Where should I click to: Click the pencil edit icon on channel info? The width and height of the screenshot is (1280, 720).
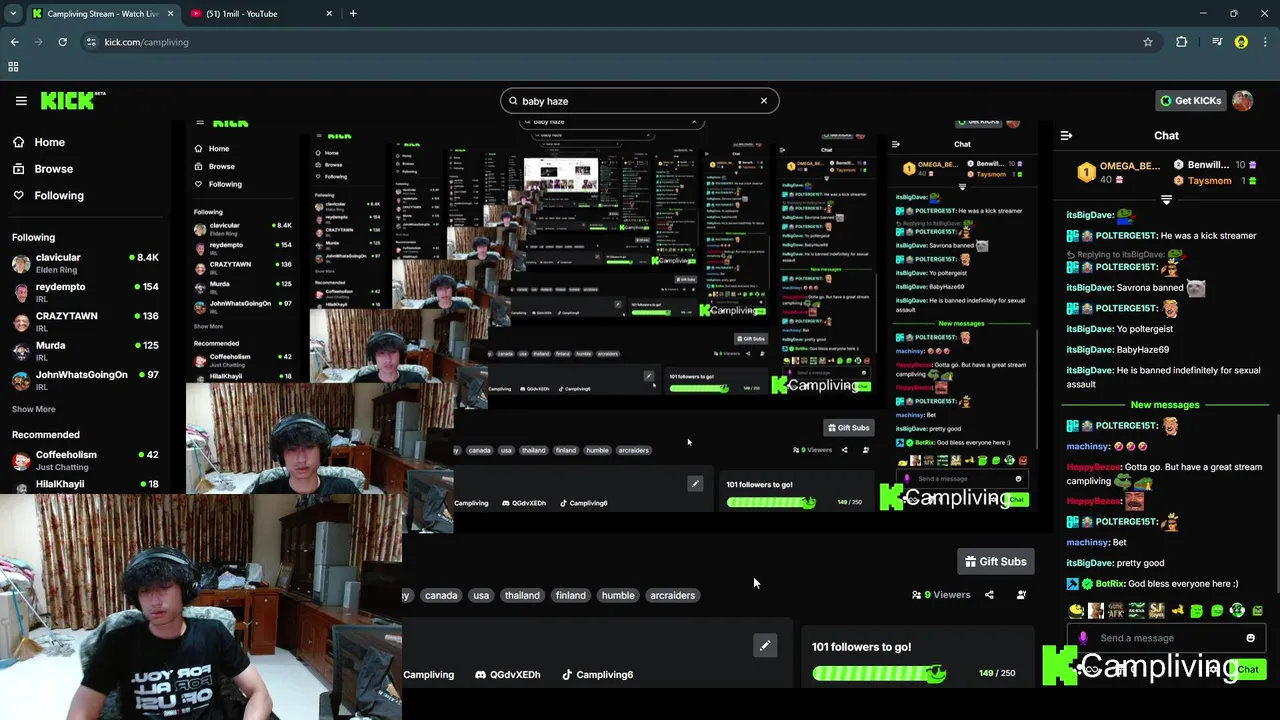coord(765,646)
